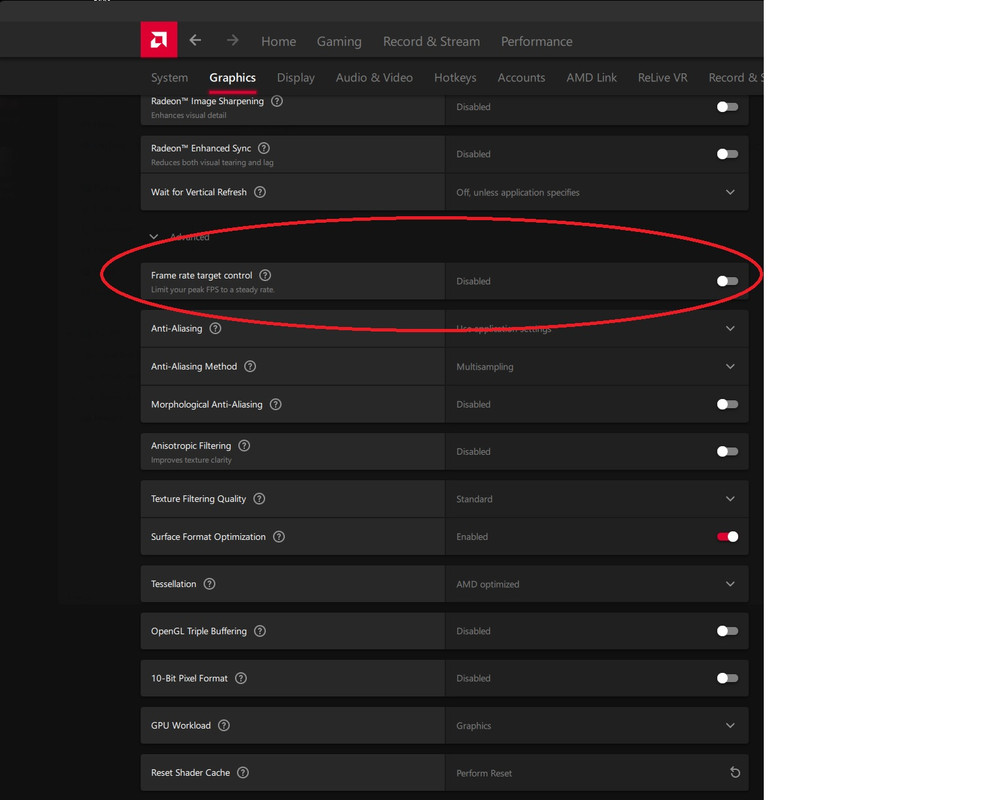Viewport: 1006px width, 800px height.
Task: Switch to the Gaming tab
Action: coord(339,42)
